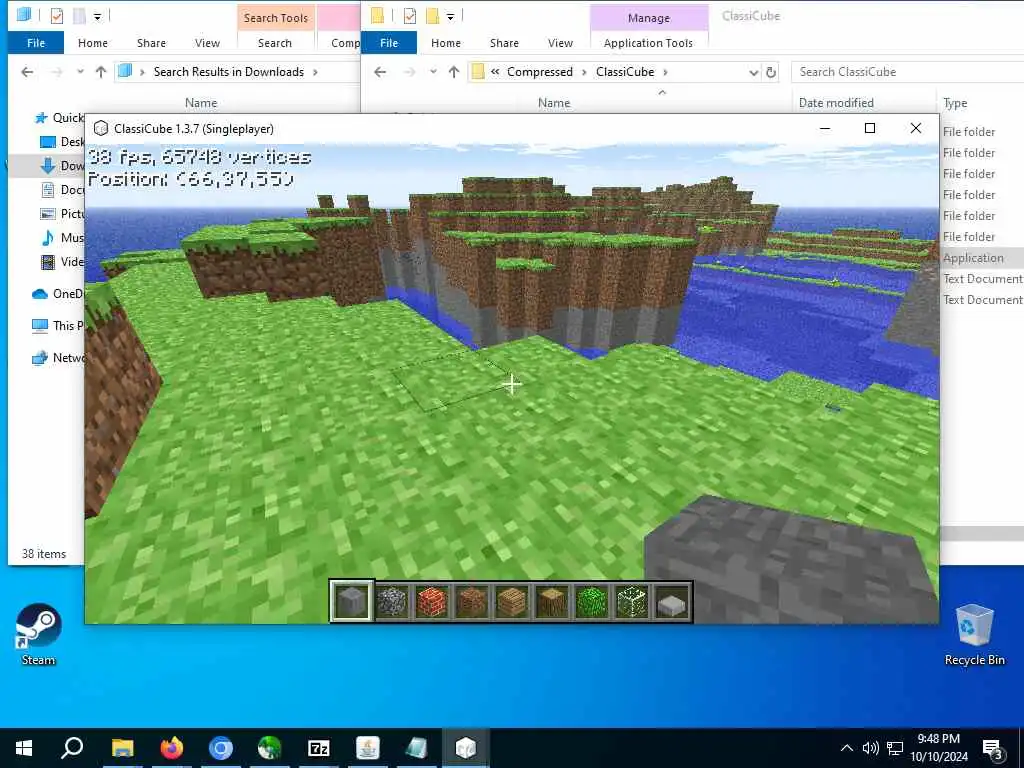The width and height of the screenshot is (1024, 768).
Task: Open the Java app taskbar icon
Action: 368,748
